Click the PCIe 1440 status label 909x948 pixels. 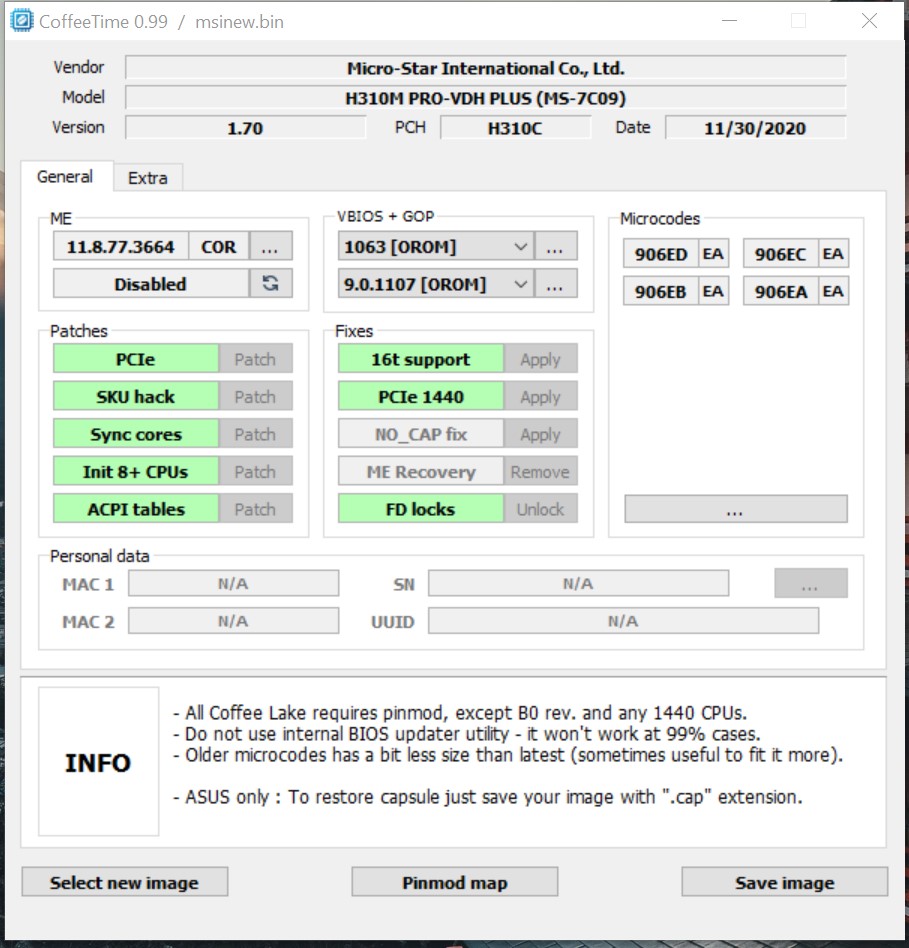(x=420, y=397)
